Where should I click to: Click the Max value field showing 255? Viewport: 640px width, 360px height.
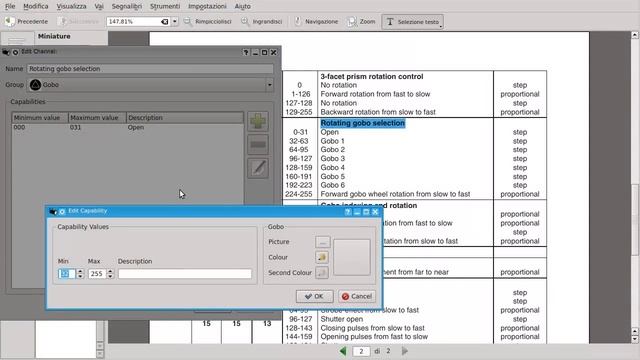click(x=97, y=273)
